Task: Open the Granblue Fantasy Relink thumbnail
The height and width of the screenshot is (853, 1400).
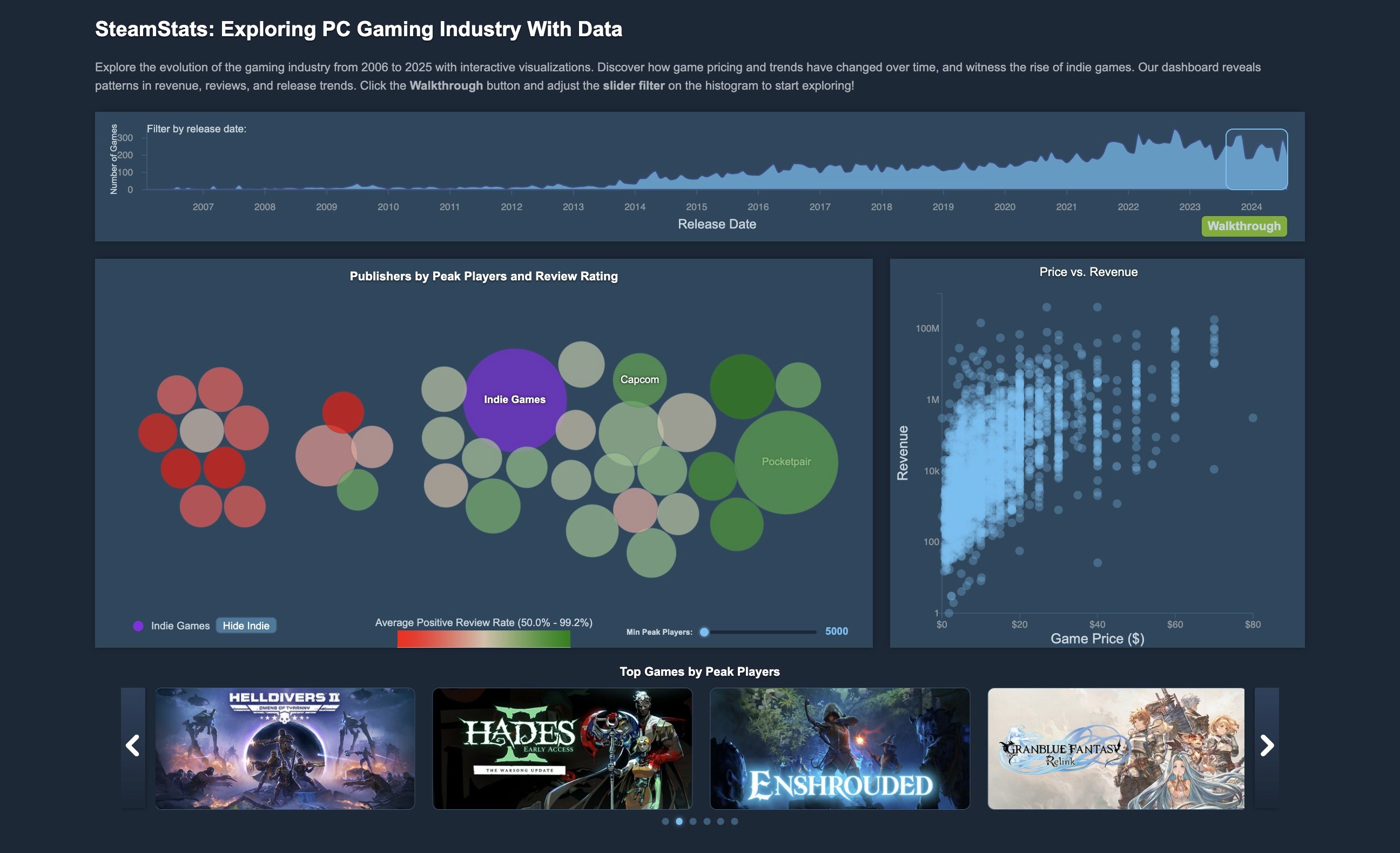Action: pyautogui.click(x=1115, y=748)
